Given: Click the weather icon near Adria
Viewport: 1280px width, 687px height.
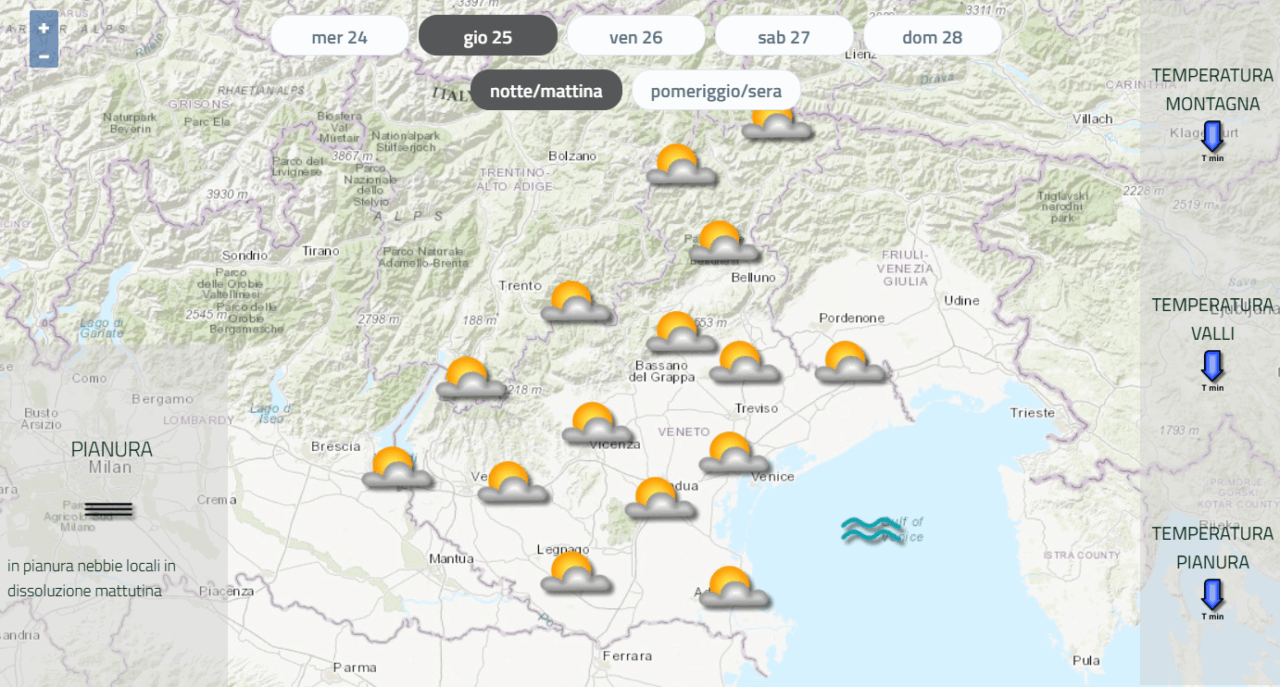Looking at the screenshot, I should point(734,588).
